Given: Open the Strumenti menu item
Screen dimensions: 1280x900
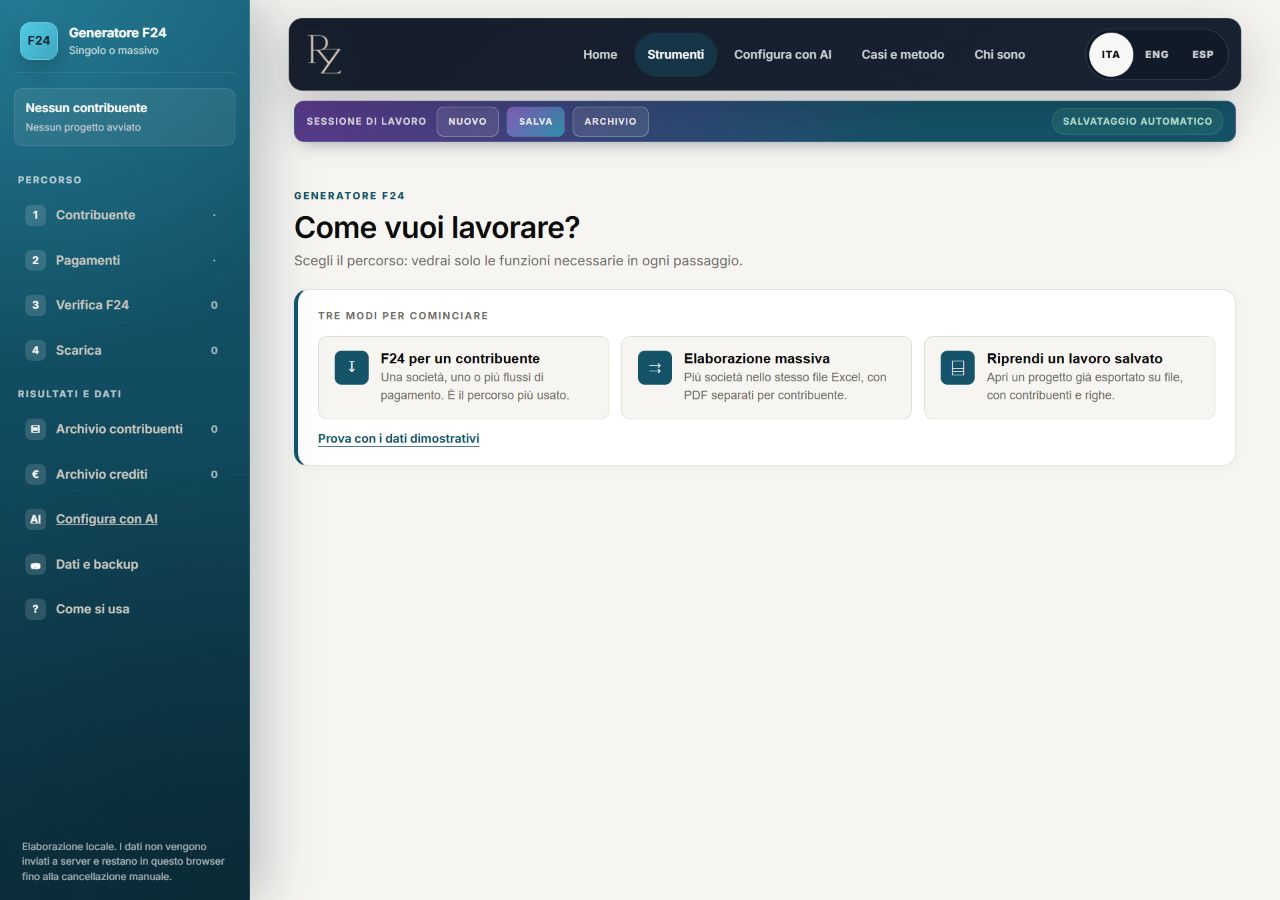Looking at the screenshot, I should 676,54.
